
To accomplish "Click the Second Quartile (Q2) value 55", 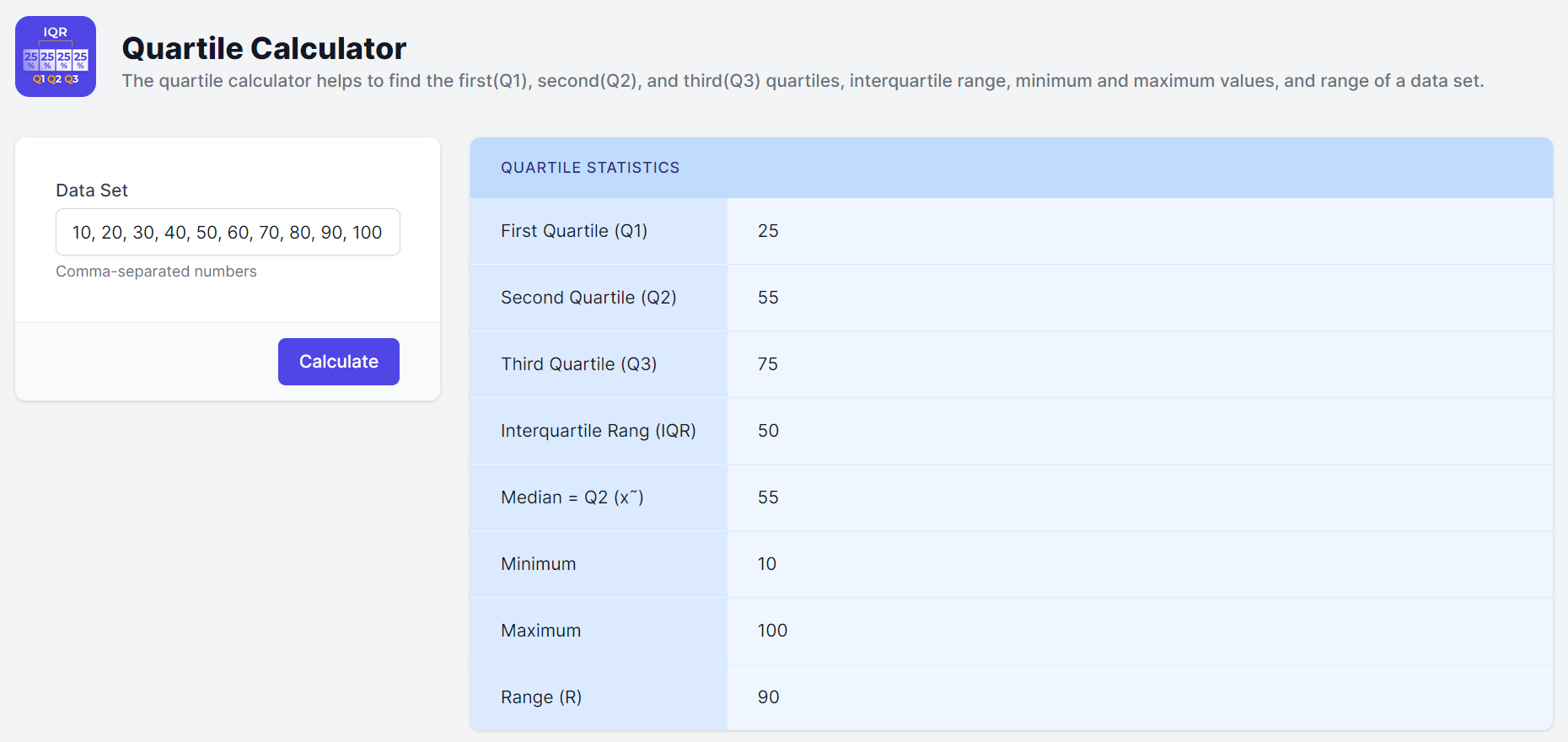I will (768, 298).
